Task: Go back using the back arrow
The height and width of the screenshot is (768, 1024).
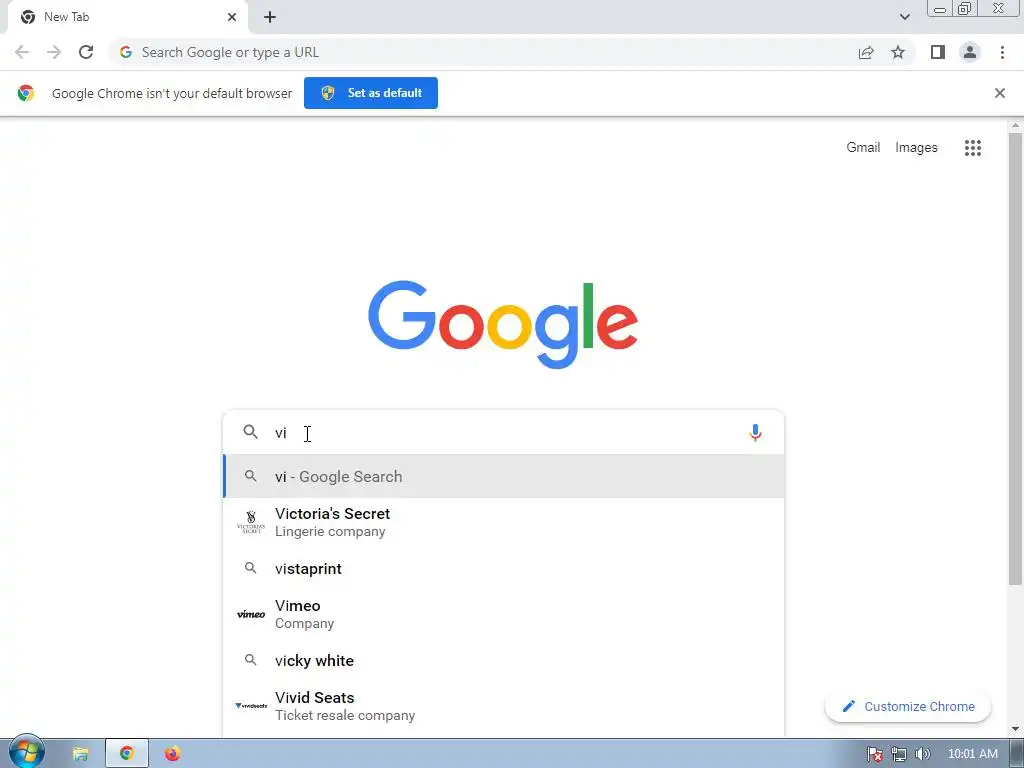Action: 22,52
